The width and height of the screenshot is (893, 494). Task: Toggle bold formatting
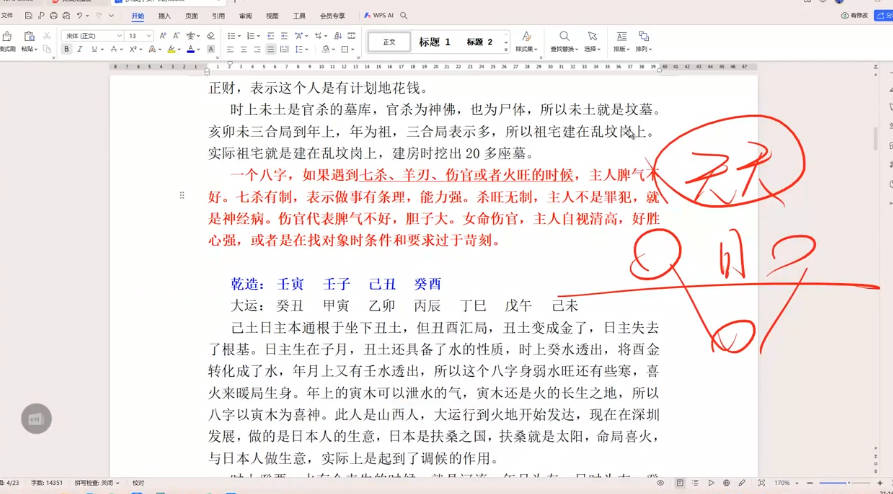click(66, 49)
